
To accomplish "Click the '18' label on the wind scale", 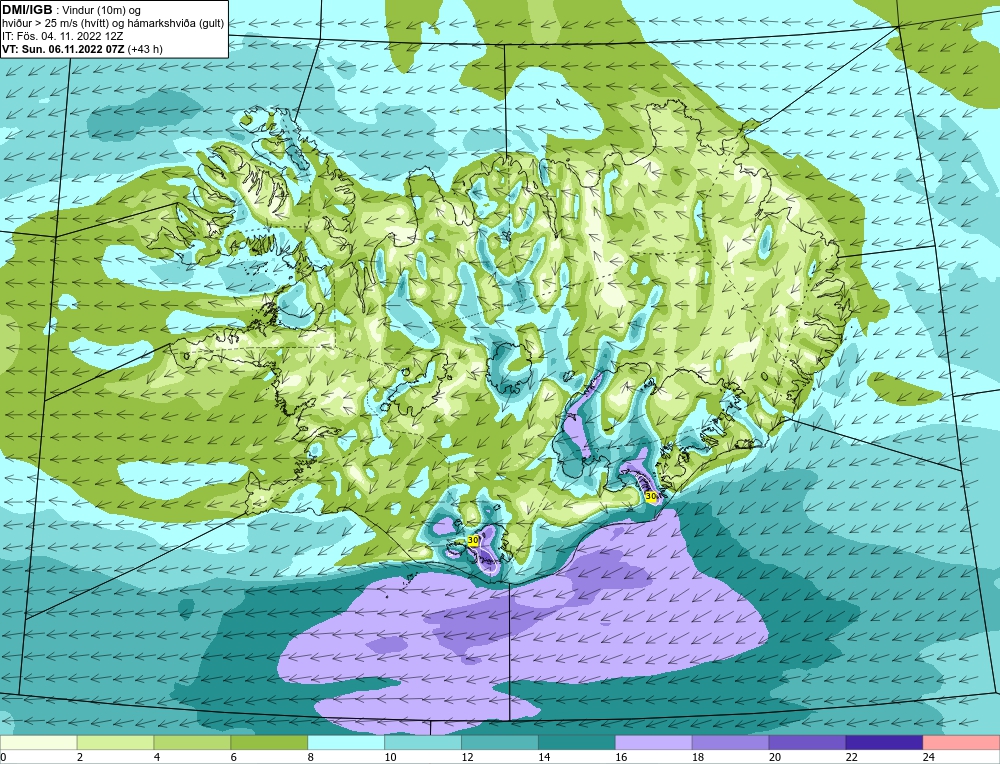I will tap(698, 757).
